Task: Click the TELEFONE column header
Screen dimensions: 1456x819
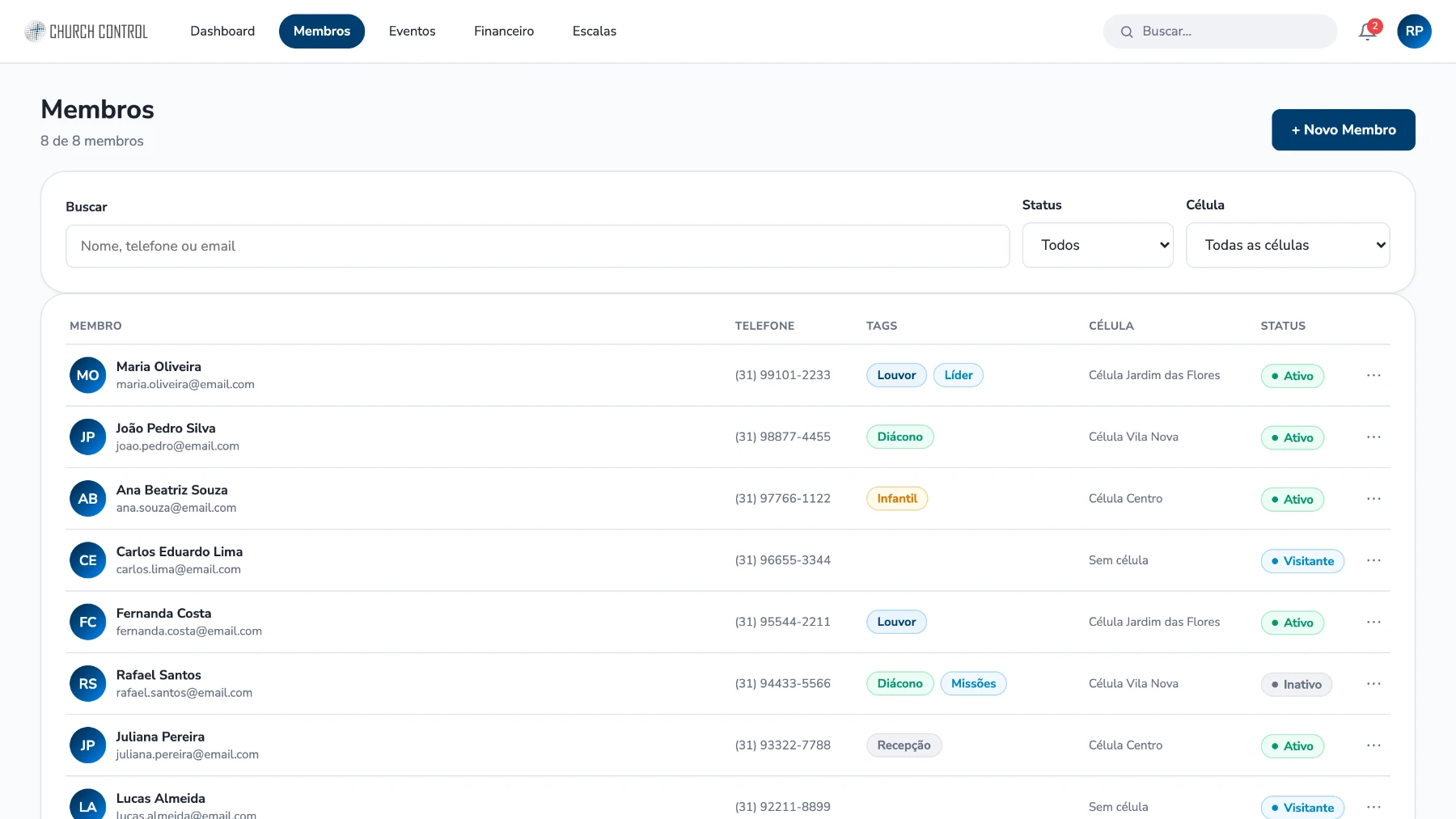Action: point(764,326)
